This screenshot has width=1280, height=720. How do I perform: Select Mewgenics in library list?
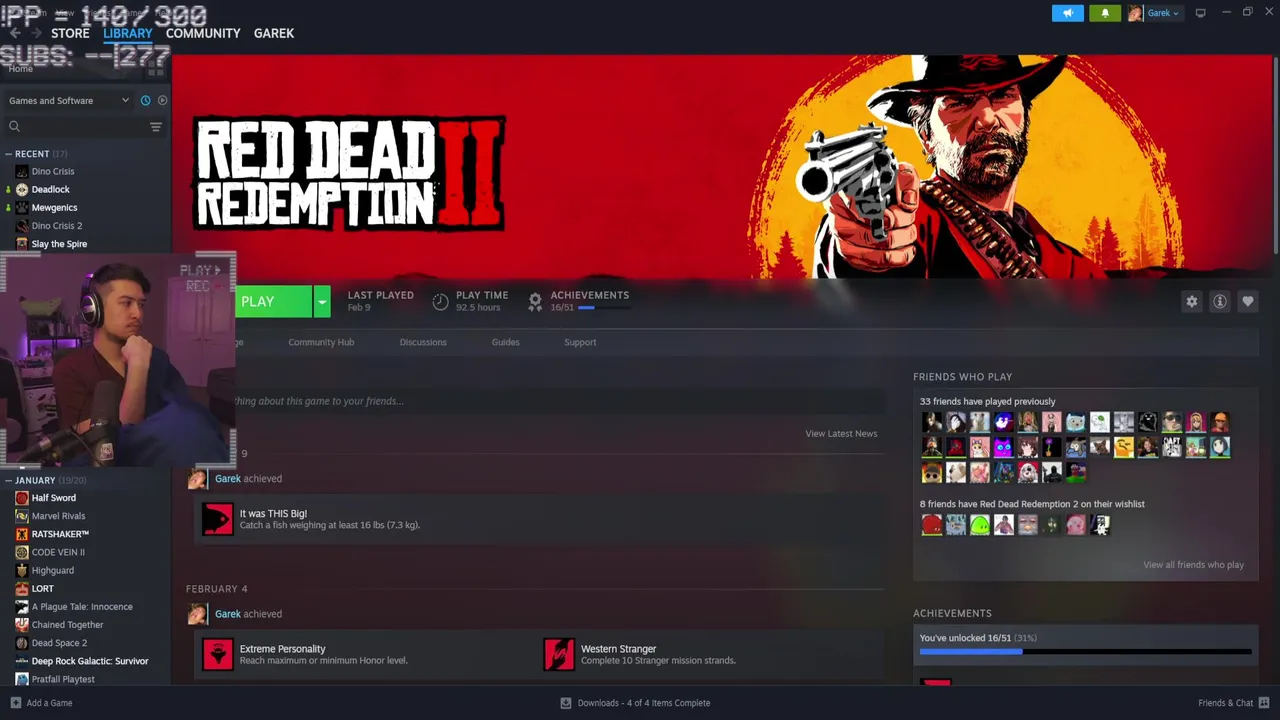point(54,207)
